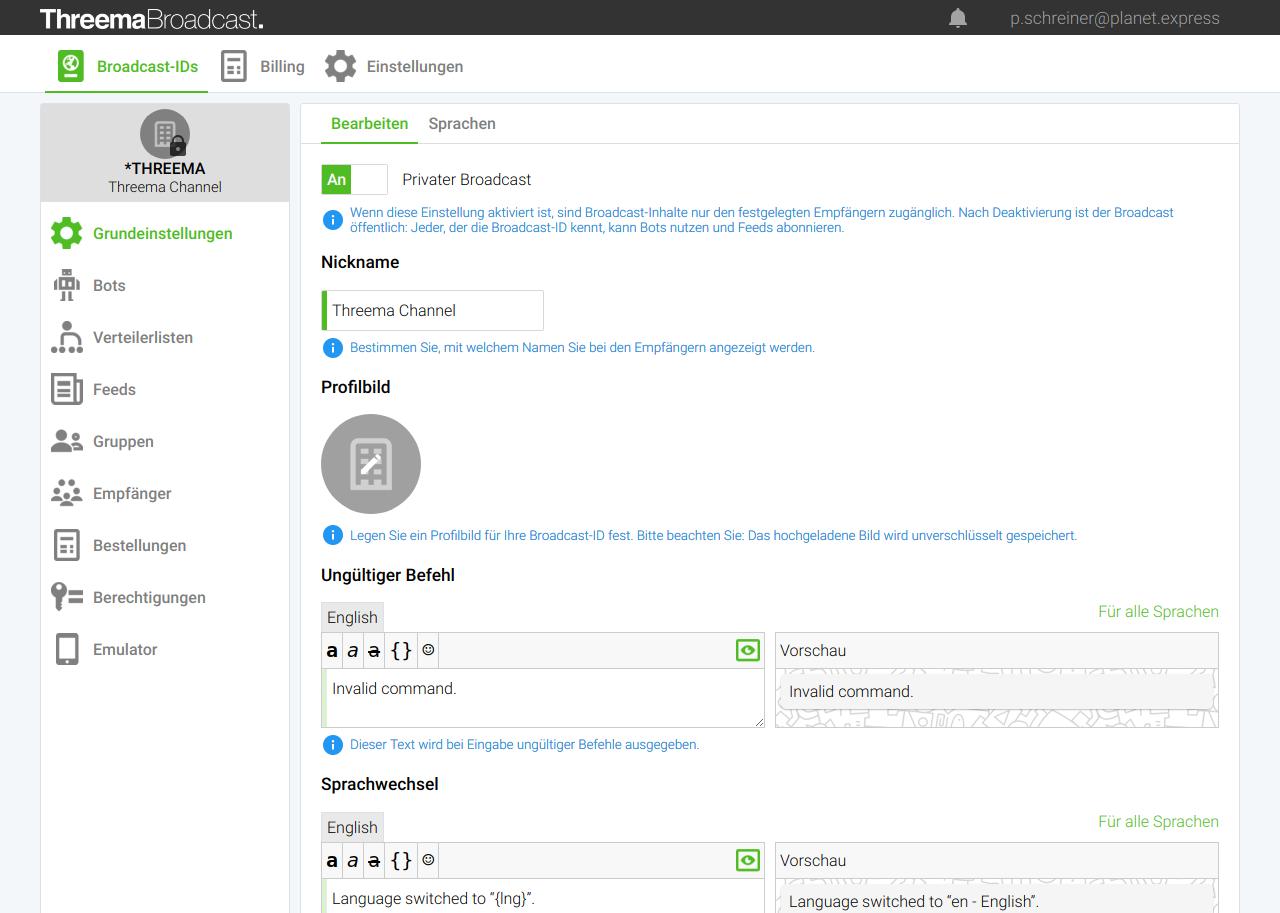This screenshot has height=913, width=1280.
Task: Open Empfänger in the sidebar
Action: 165,493
